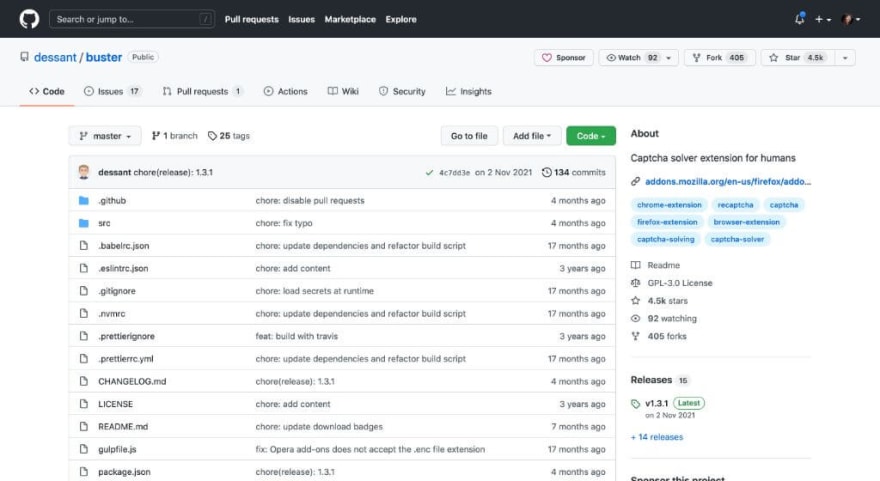View the 1 branch link
This screenshot has height=481, width=880.
point(175,136)
